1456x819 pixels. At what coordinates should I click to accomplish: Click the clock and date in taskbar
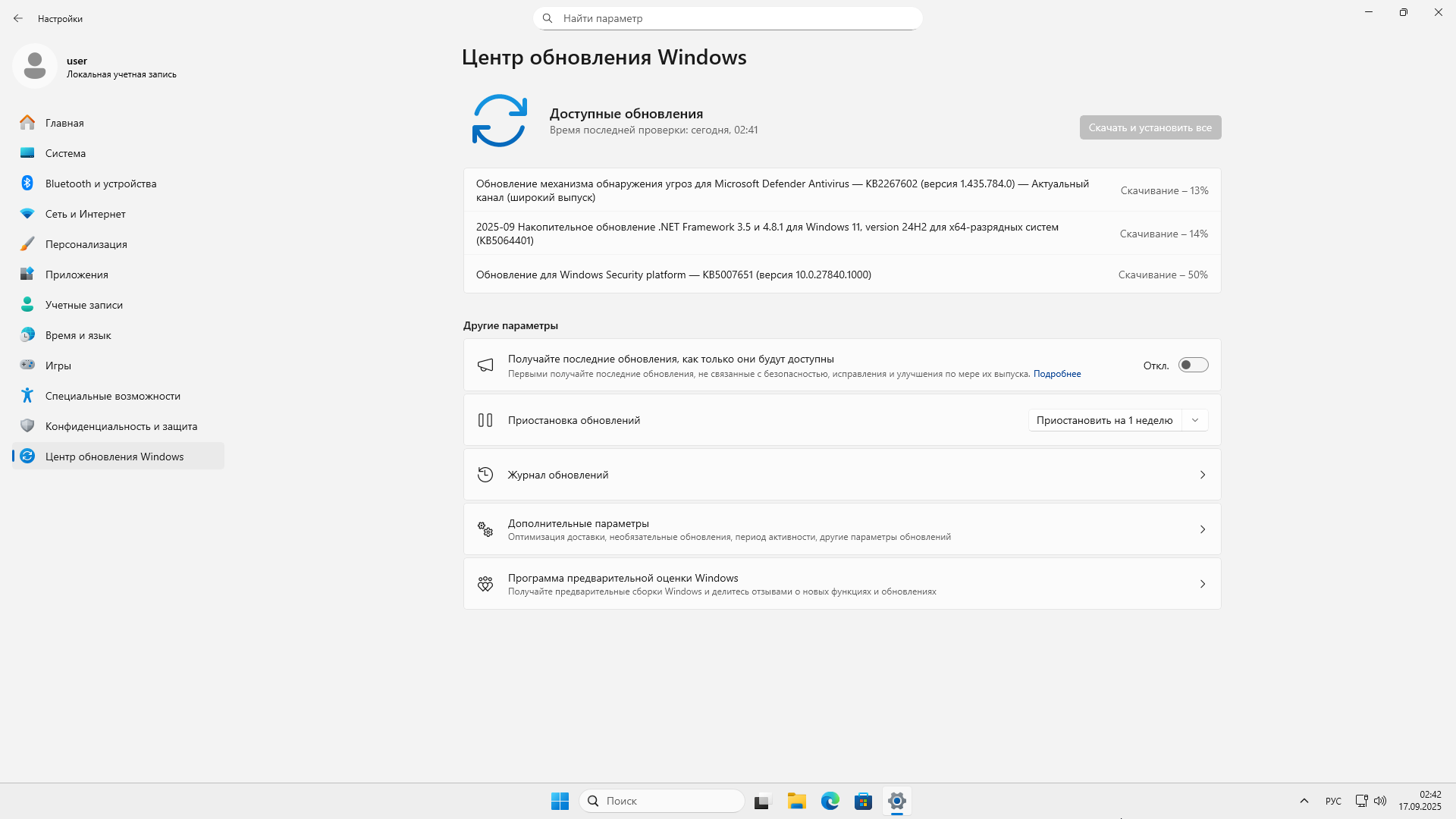(x=1420, y=801)
